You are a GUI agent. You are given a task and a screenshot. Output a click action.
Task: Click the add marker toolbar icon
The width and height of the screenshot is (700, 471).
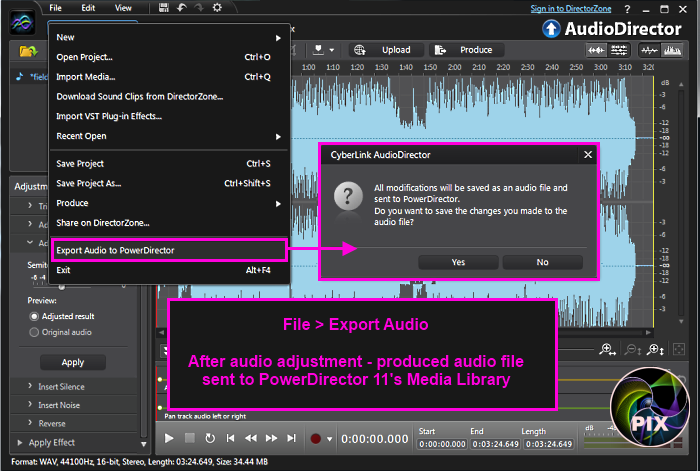318,50
